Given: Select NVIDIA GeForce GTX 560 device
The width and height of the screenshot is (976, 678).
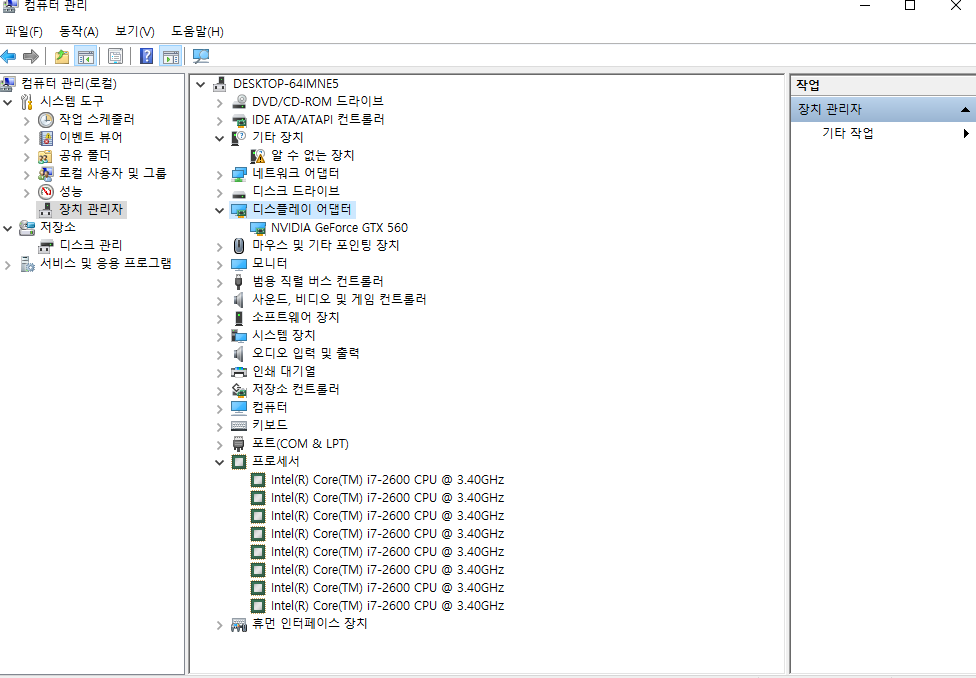Looking at the screenshot, I should point(339,227).
